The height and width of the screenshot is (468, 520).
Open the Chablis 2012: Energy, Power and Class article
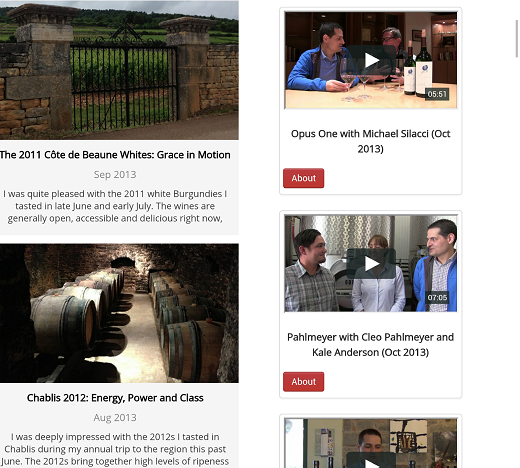115,398
